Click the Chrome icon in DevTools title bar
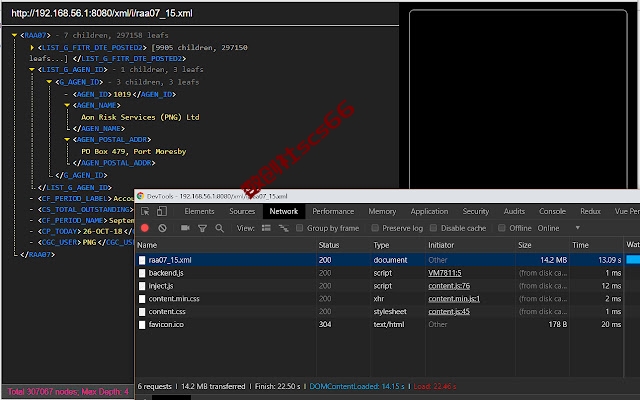Viewport: 640px width, 400px height. coord(140,196)
